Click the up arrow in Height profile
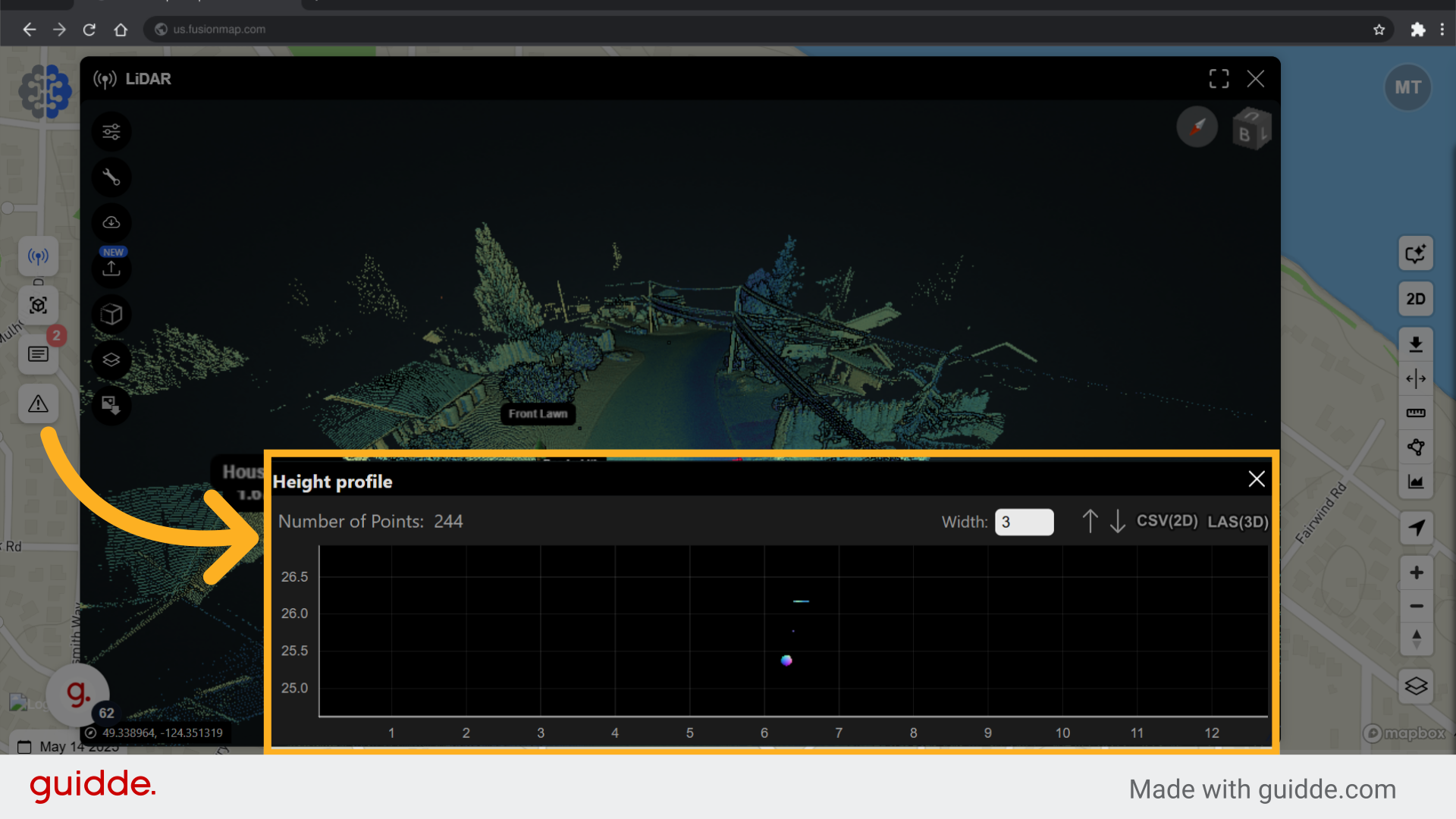Screen dimensions: 1456x819 click(1090, 521)
